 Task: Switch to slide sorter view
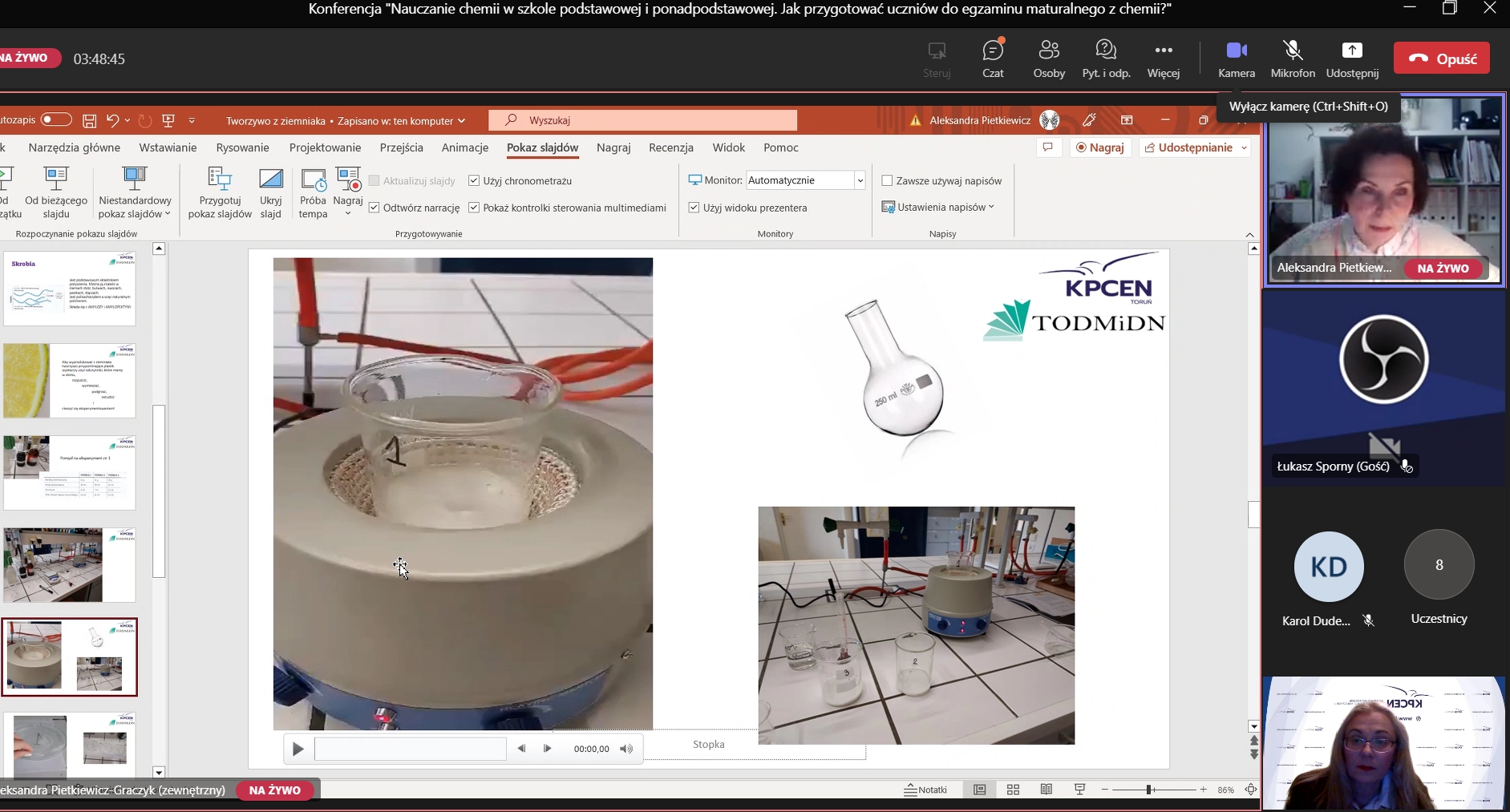click(1013, 790)
